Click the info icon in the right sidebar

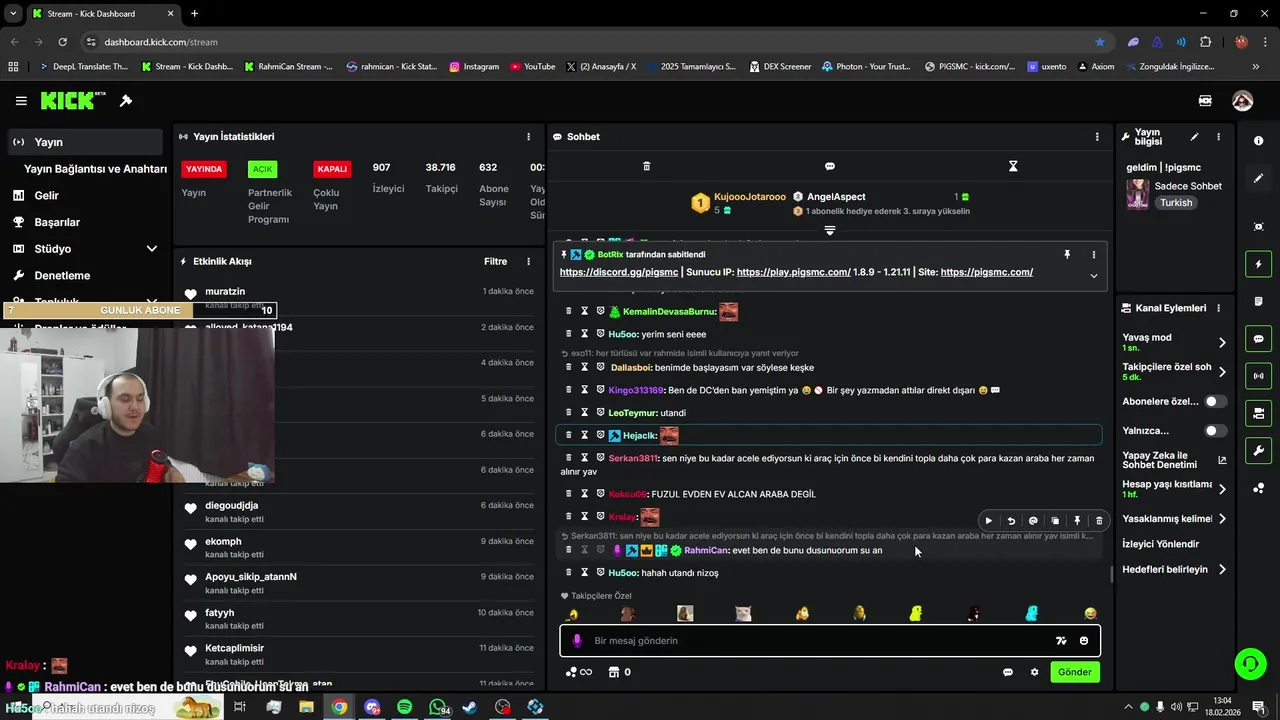click(1258, 141)
